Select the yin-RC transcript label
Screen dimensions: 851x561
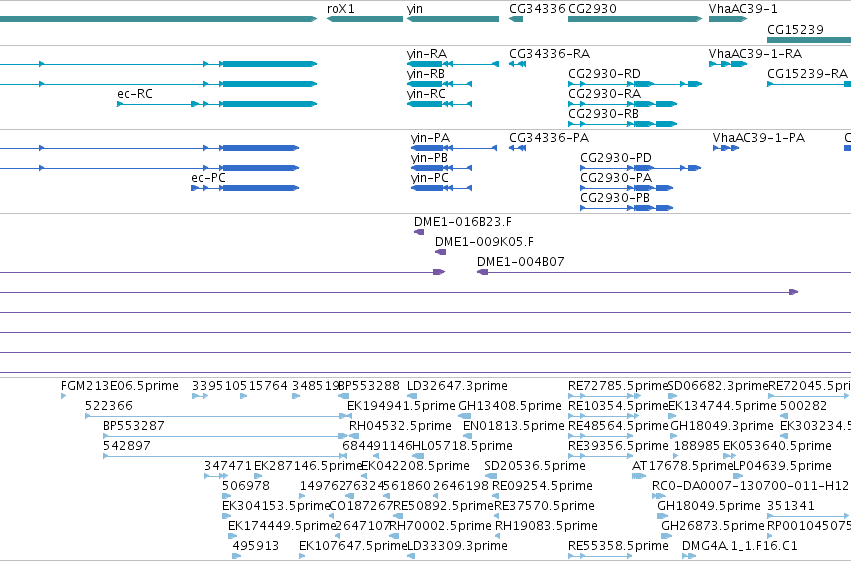(x=426, y=94)
